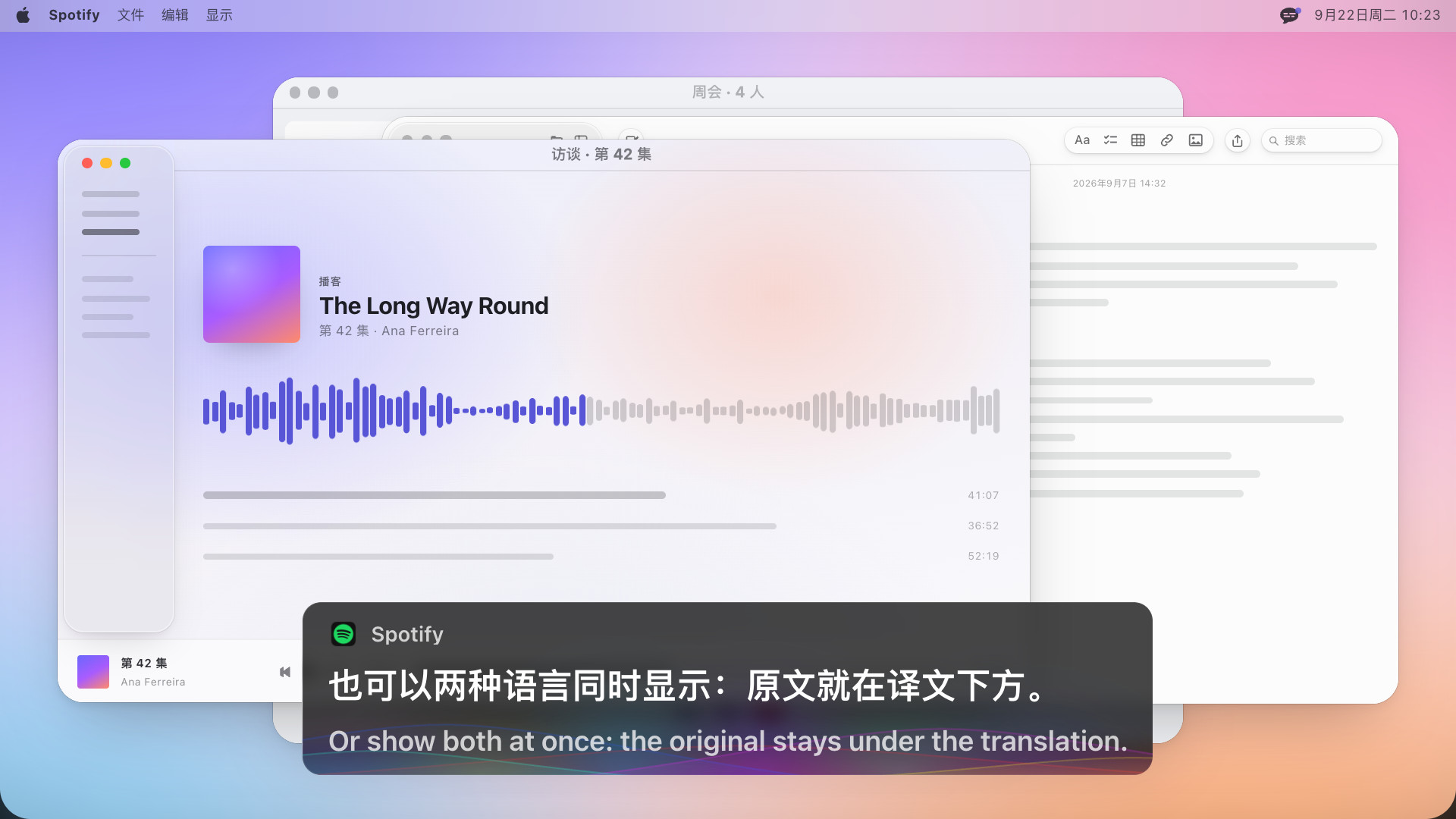The width and height of the screenshot is (1456, 819).
Task: Skip to previous track in the player bar
Action: pyautogui.click(x=285, y=672)
